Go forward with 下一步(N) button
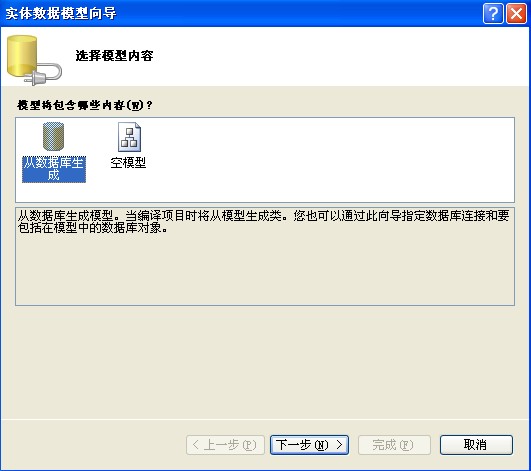Viewport: 531px width, 471px height. click(x=309, y=445)
